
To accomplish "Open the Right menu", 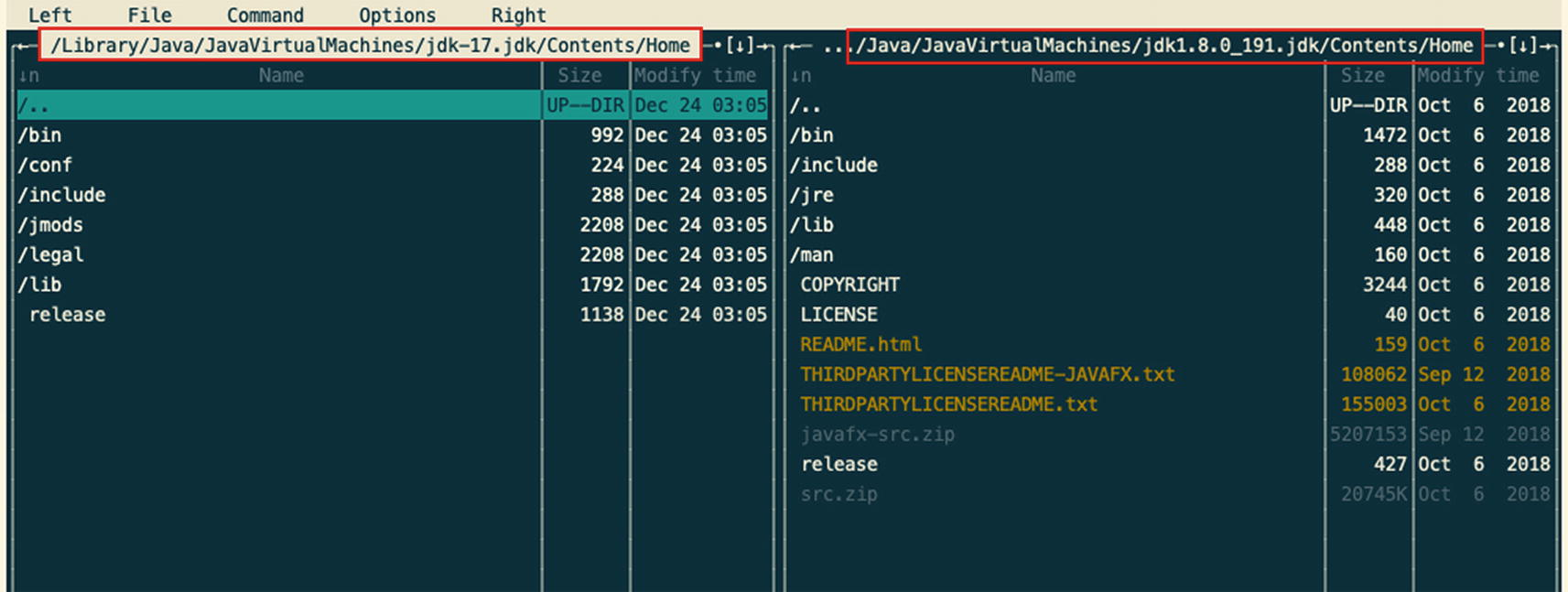I will coord(518,15).
